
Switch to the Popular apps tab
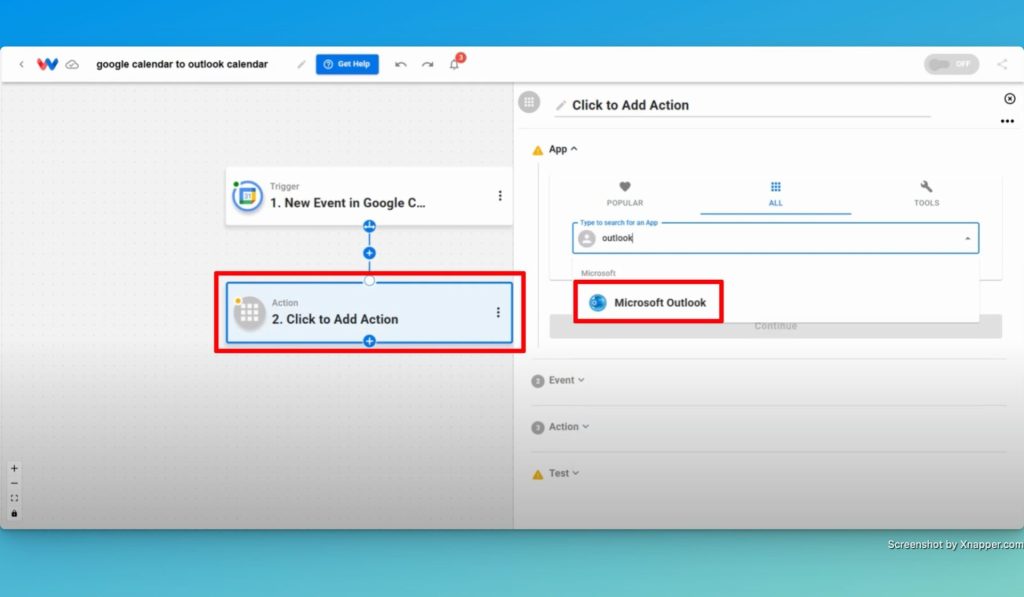(x=624, y=194)
